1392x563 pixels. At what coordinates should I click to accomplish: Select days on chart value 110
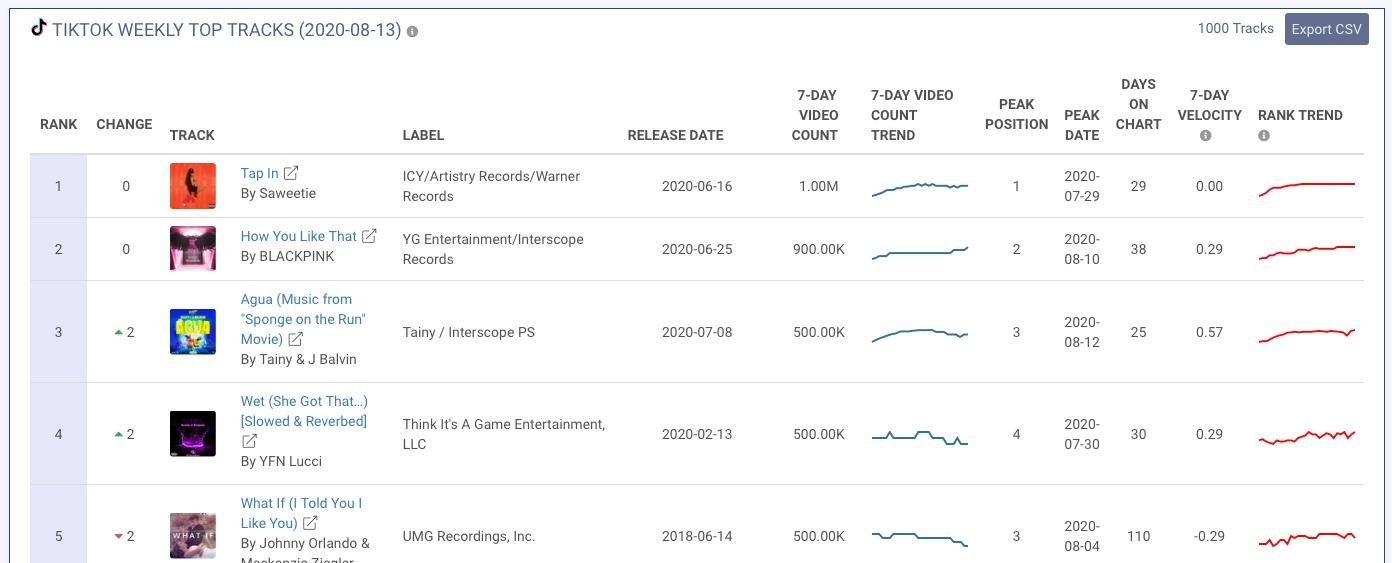(x=1138, y=536)
